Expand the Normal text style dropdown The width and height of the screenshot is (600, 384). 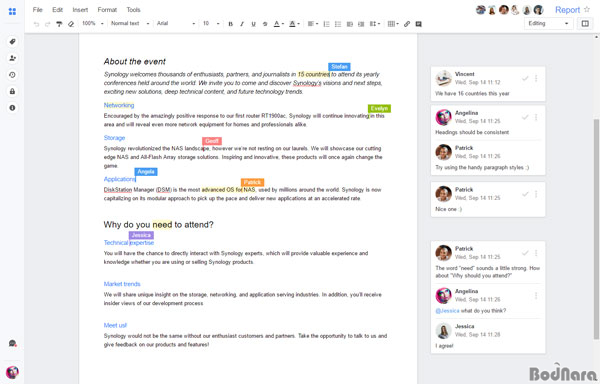point(130,23)
